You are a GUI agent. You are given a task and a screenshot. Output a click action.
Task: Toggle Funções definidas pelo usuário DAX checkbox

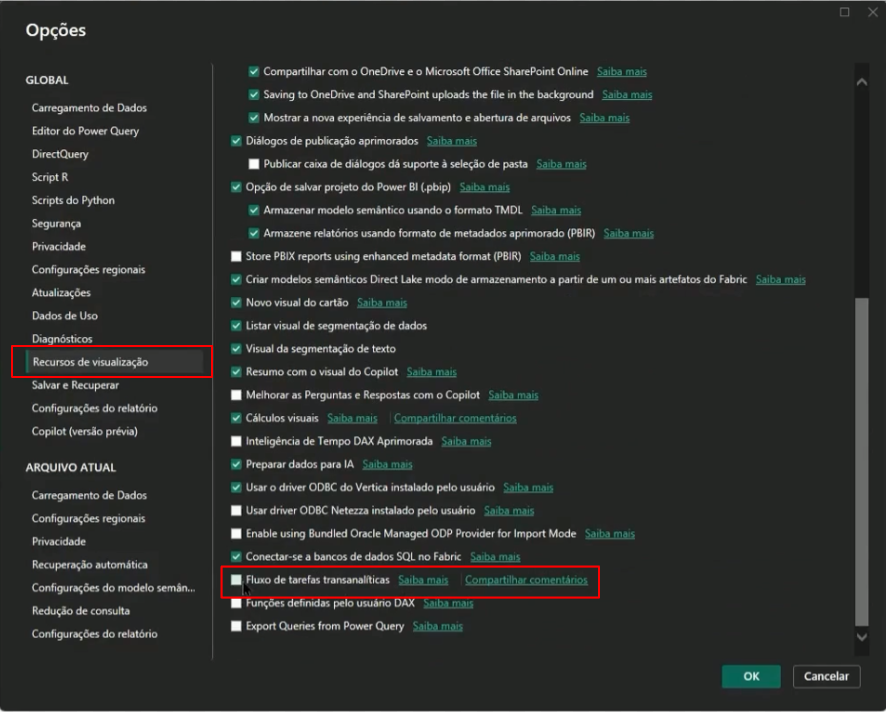click(236, 603)
